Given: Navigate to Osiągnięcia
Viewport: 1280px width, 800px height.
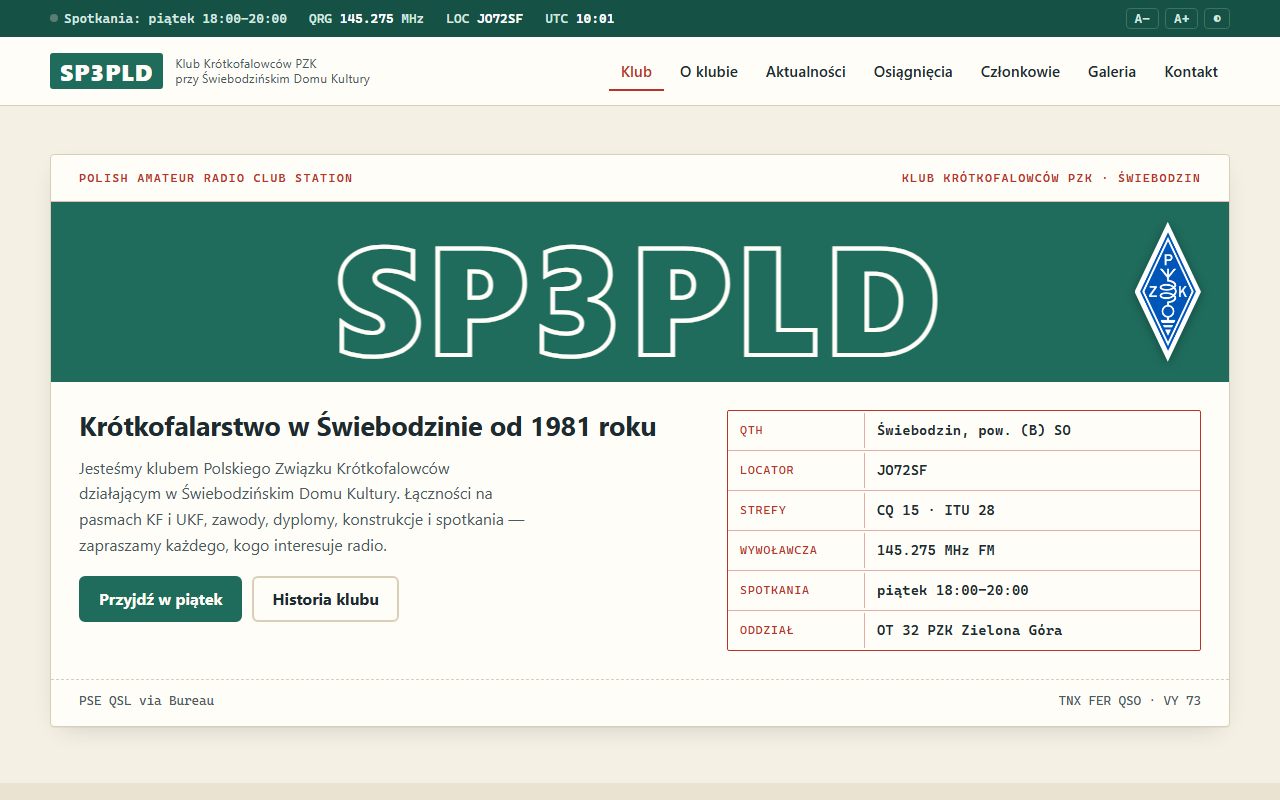Looking at the screenshot, I should (x=913, y=71).
